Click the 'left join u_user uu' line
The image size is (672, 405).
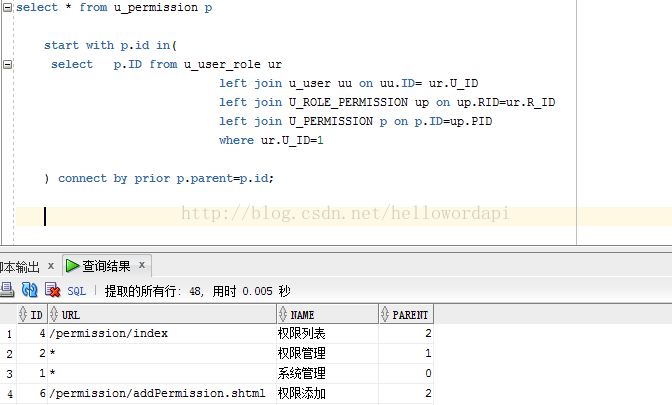(x=348, y=83)
